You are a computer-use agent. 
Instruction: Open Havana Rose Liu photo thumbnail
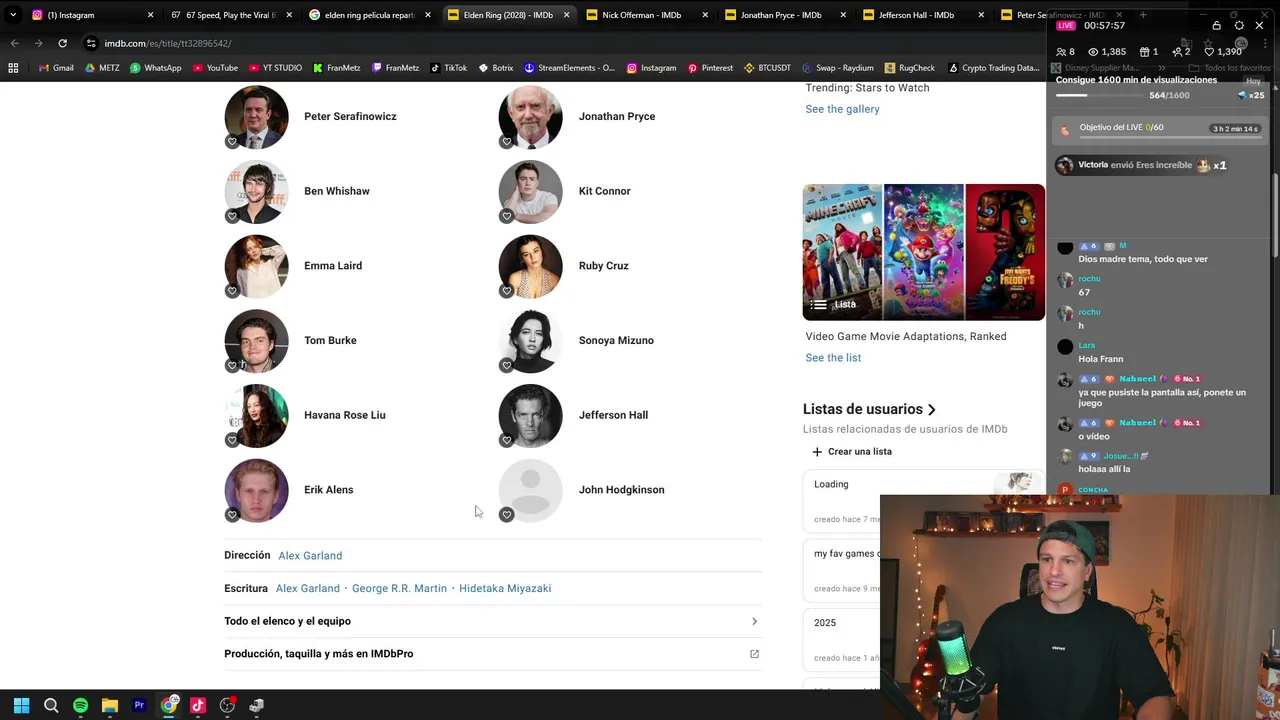(257, 416)
